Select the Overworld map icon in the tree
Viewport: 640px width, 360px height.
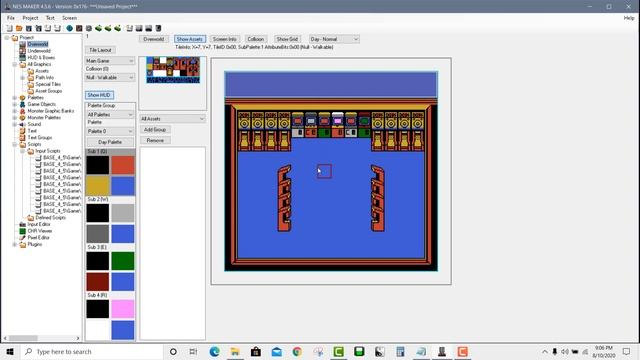22,44
